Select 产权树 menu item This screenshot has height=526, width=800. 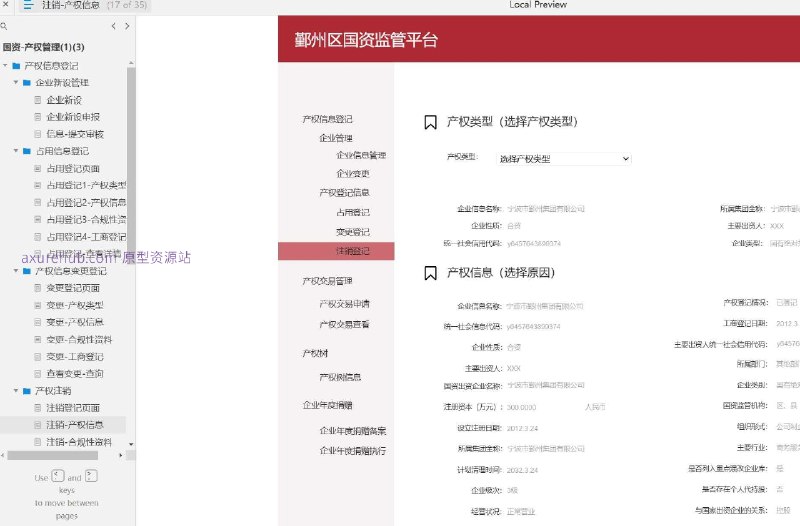click(x=315, y=353)
